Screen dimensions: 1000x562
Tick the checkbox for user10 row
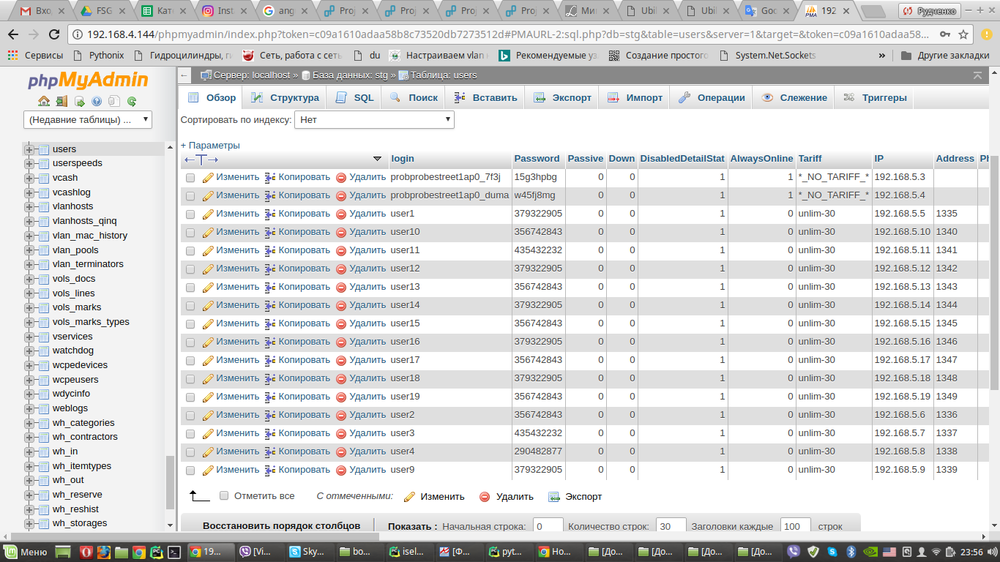(190, 233)
